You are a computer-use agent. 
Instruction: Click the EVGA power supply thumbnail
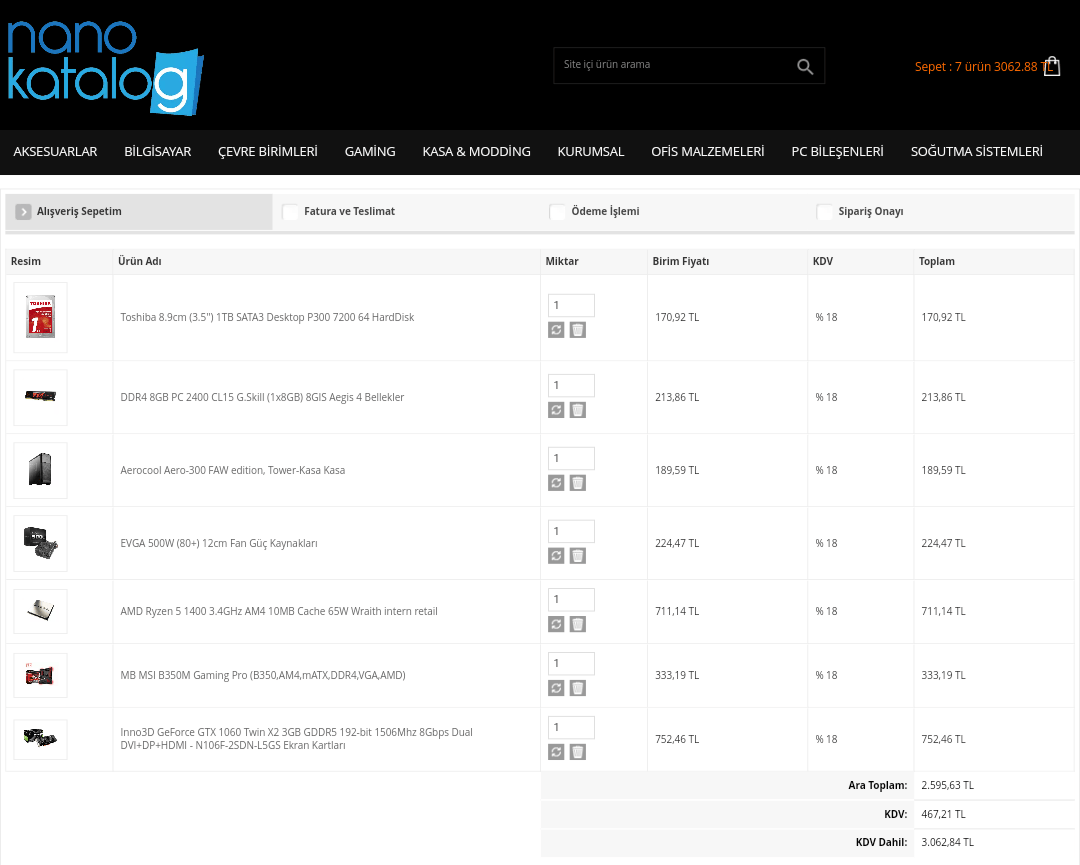(41, 543)
